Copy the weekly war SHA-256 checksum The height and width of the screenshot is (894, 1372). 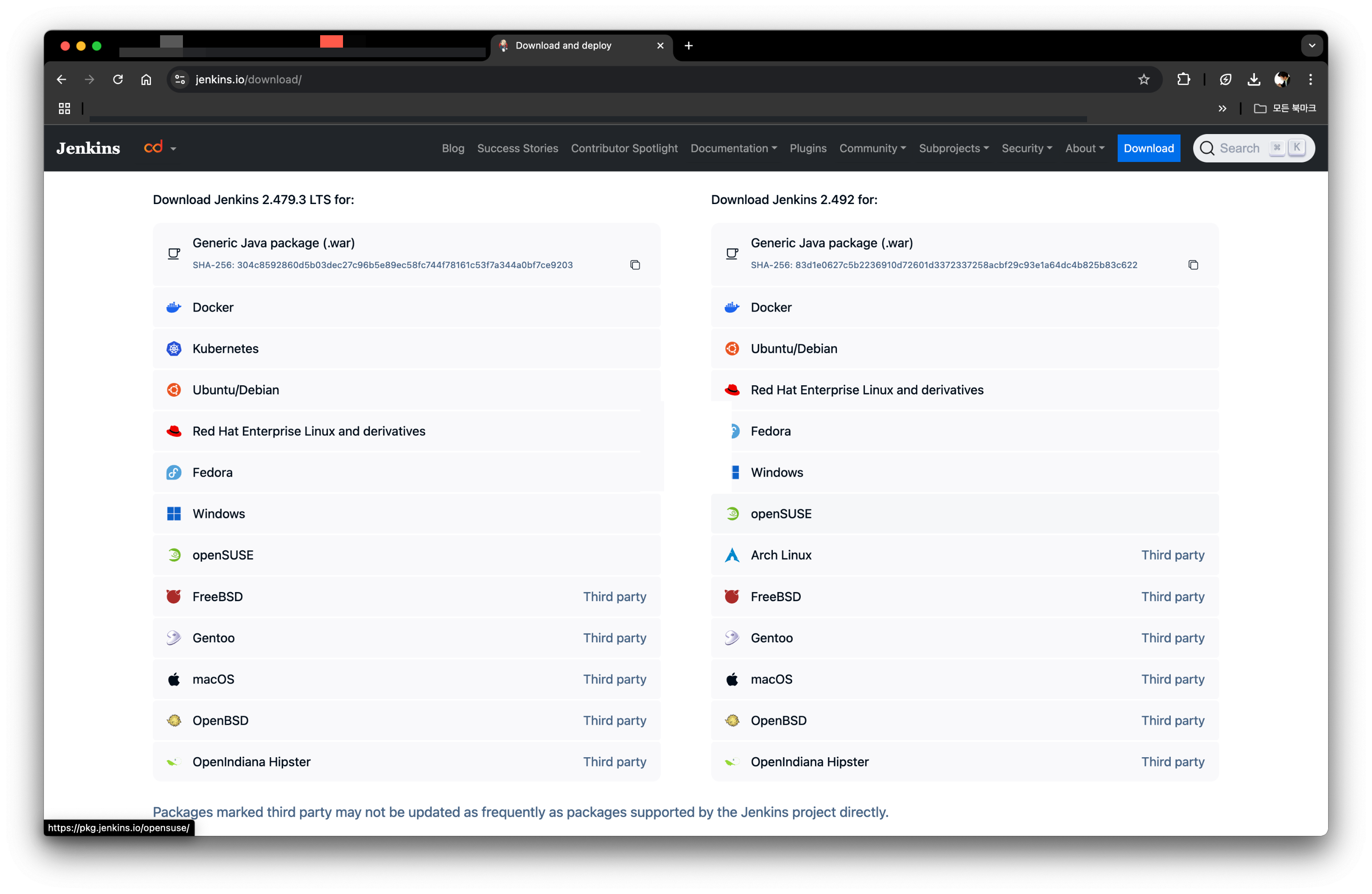point(1193,265)
